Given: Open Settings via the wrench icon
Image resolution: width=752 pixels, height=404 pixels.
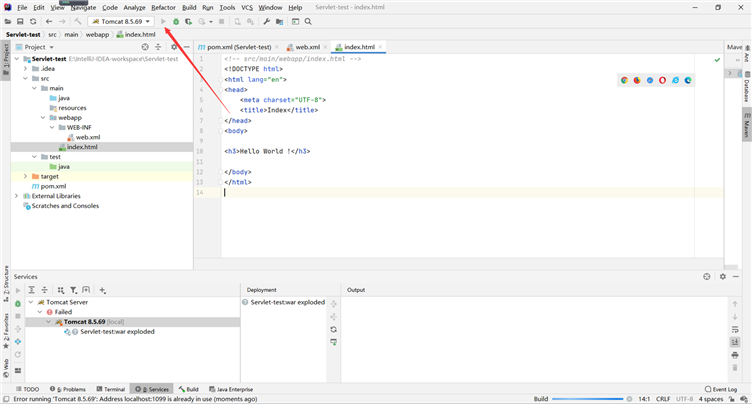Looking at the screenshot, I should click(x=267, y=22).
